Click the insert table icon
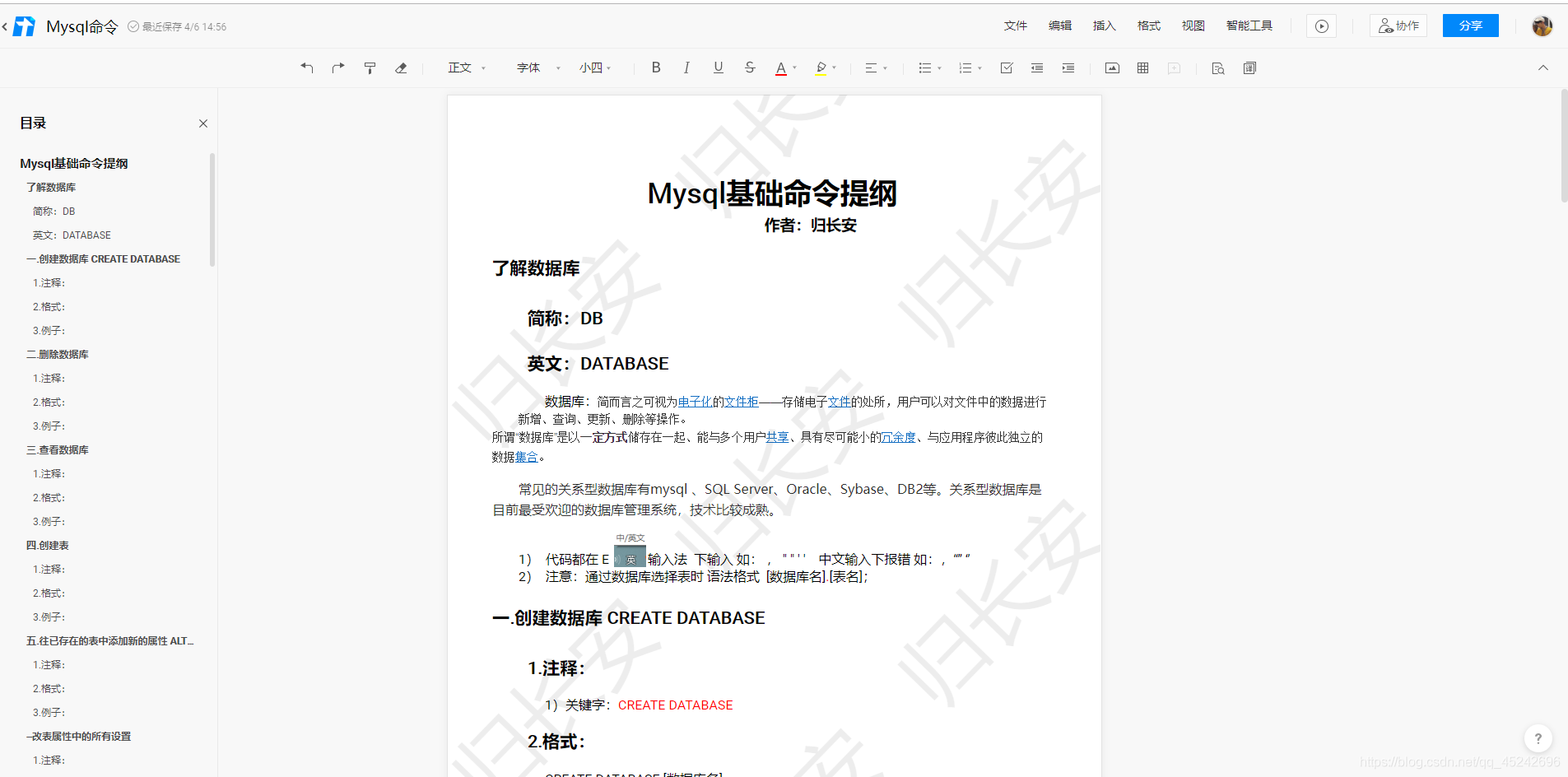This screenshot has height=777, width=1568. 1142,68
